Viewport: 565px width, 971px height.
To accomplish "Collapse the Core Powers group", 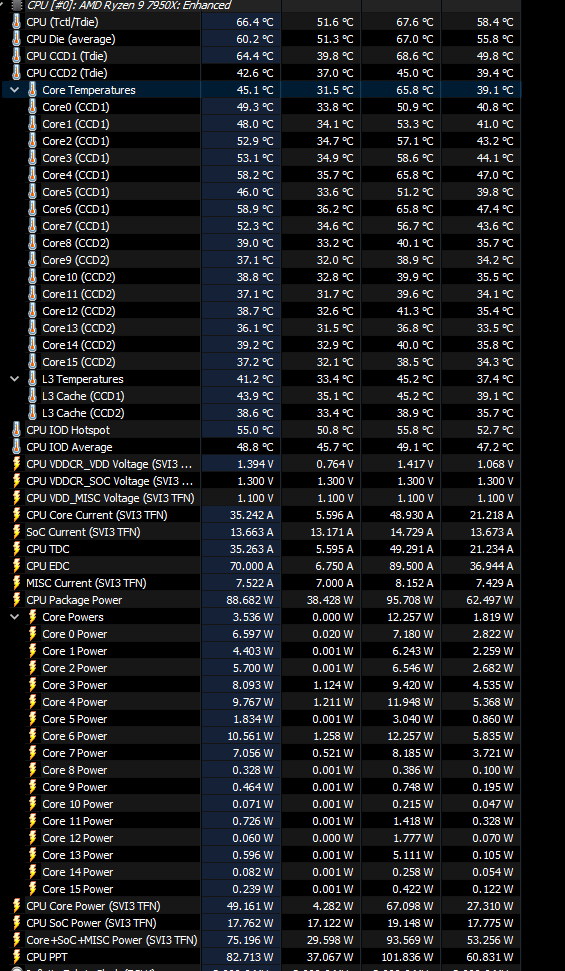I will (15, 617).
